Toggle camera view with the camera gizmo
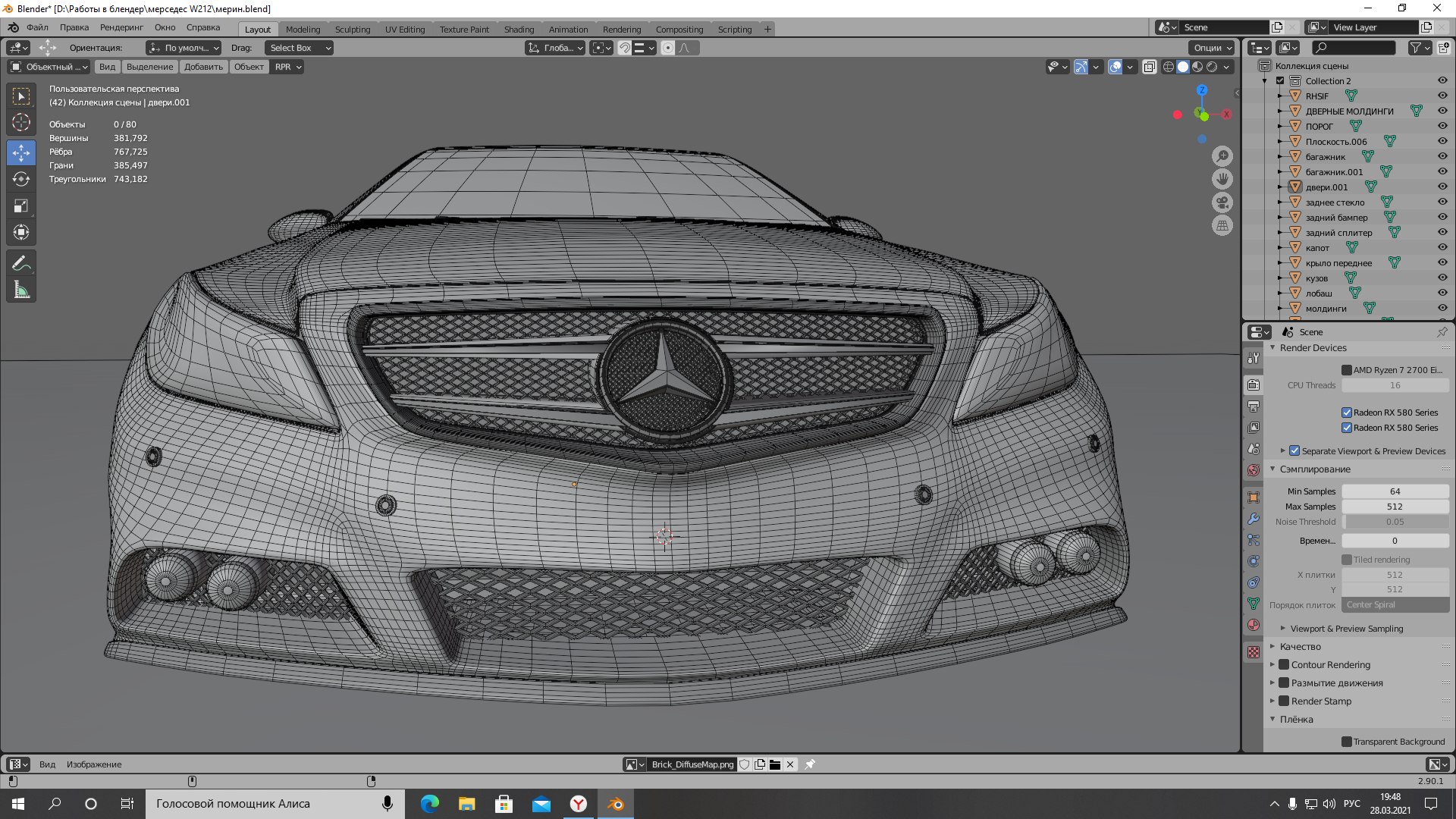Viewport: 1456px width, 819px height. coord(1222,202)
